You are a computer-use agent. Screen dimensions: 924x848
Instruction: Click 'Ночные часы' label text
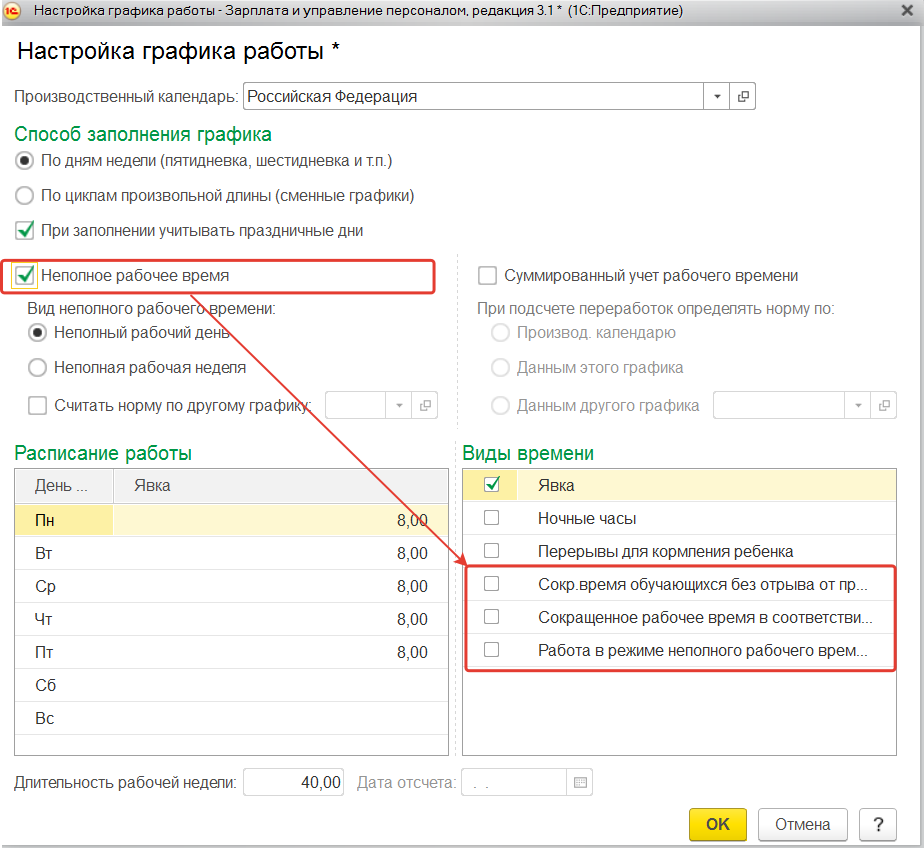pos(587,519)
